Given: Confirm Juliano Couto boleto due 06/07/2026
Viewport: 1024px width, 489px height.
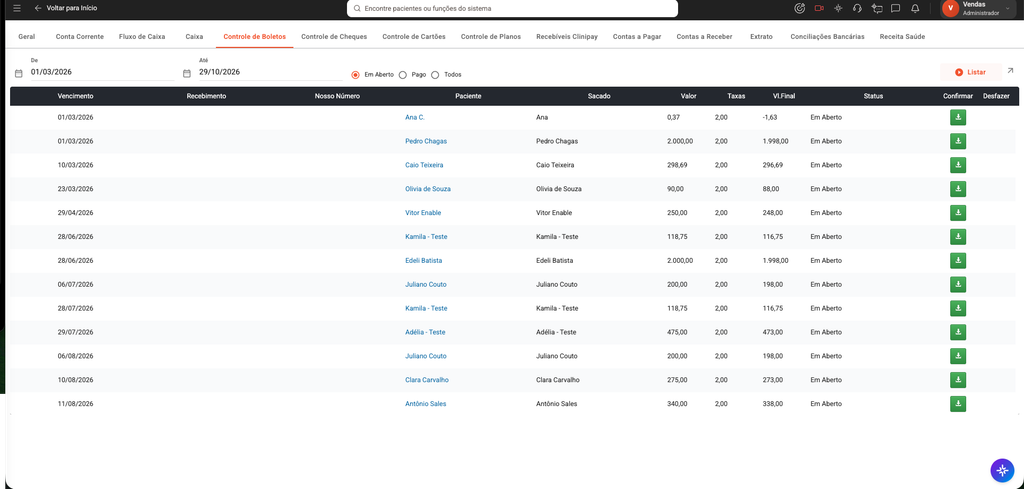Looking at the screenshot, I should 958,285.
